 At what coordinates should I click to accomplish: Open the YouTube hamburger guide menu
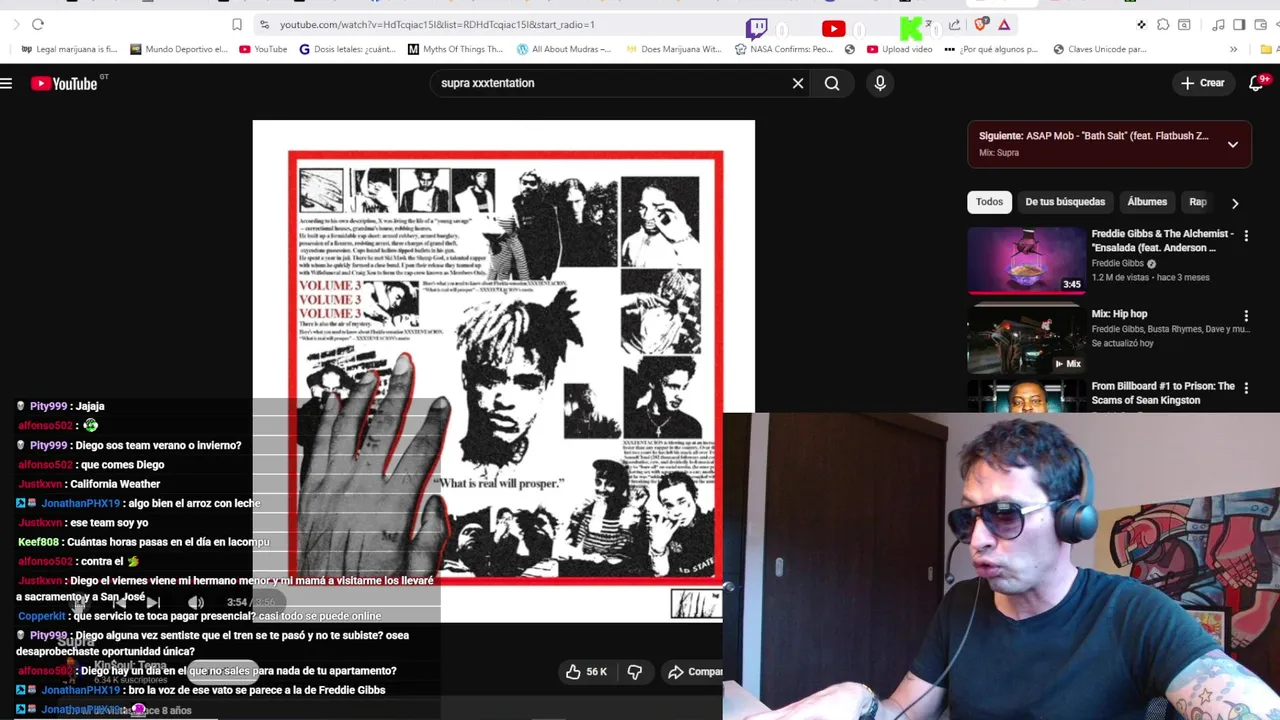6,83
